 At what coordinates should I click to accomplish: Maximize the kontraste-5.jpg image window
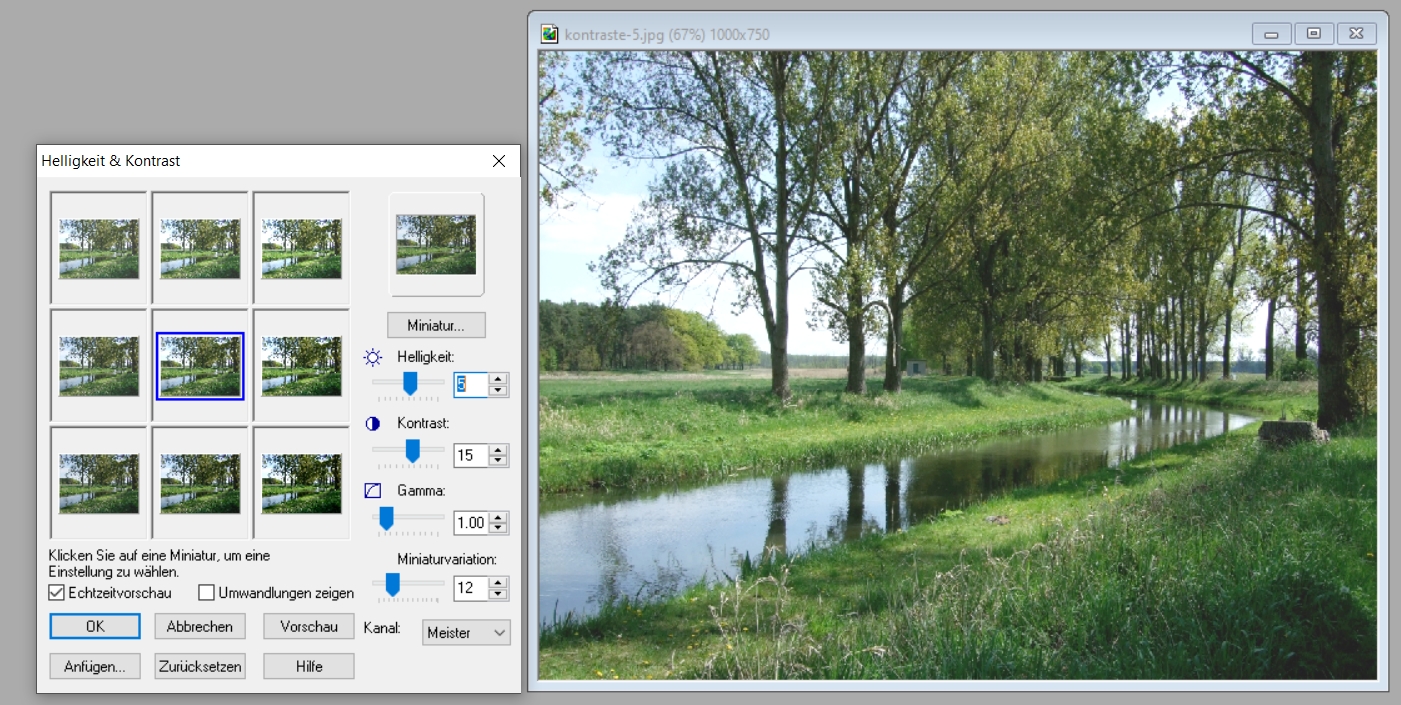[x=1314, y=34]
